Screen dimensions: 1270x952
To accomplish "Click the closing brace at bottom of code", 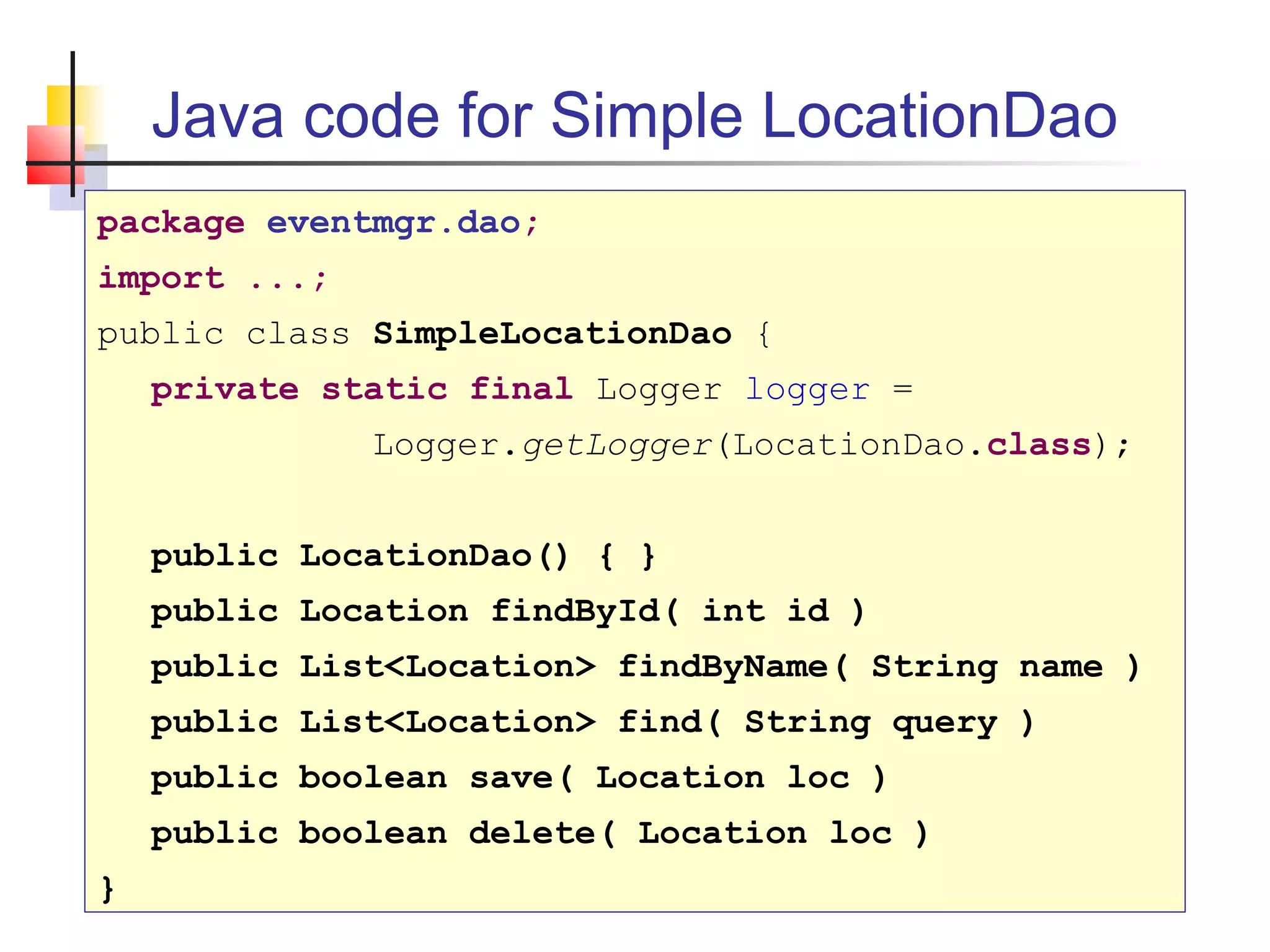I will point(107,888).
